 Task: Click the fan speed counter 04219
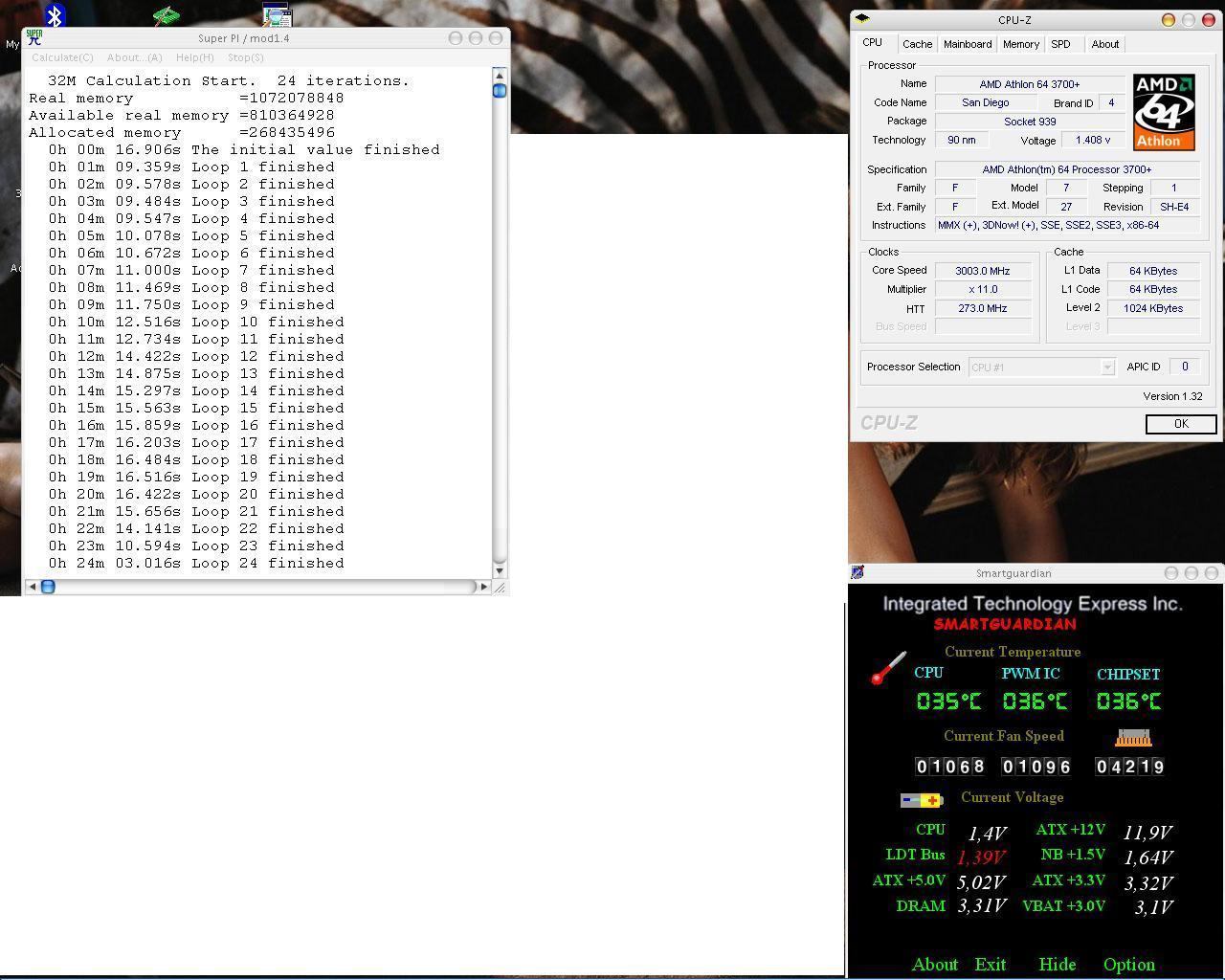coord(1130,767)
